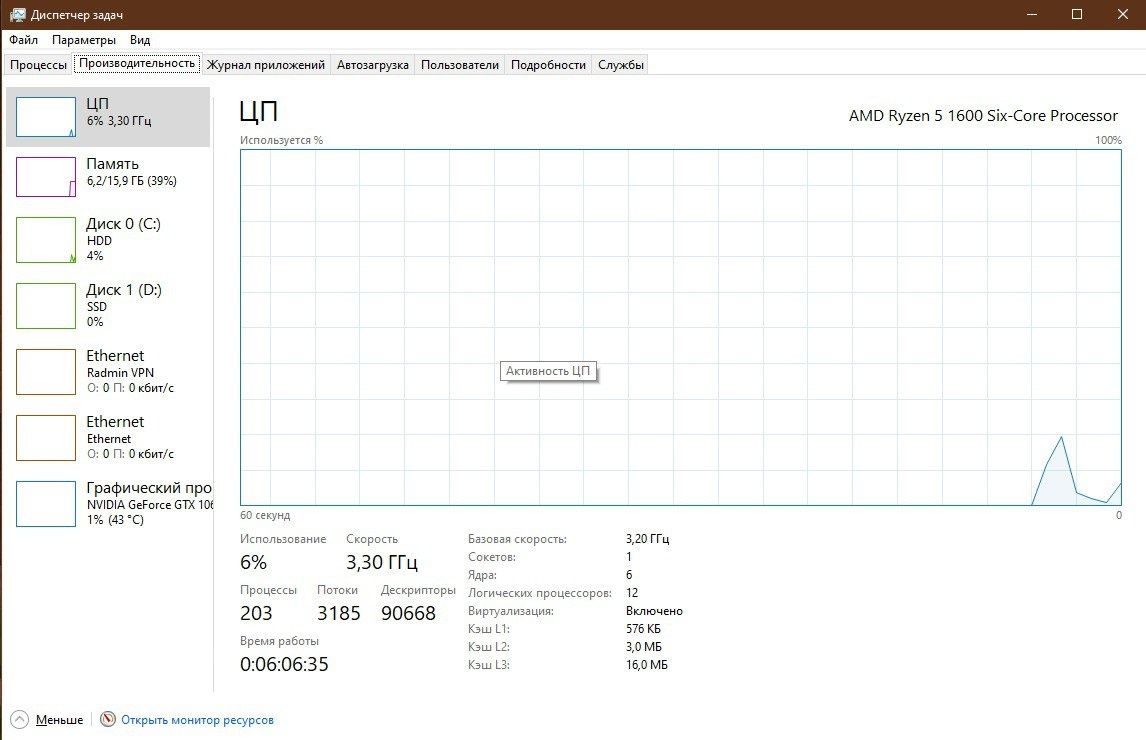Select the 'Производительность' tab
1146x740 pixels.
(137, 64)
